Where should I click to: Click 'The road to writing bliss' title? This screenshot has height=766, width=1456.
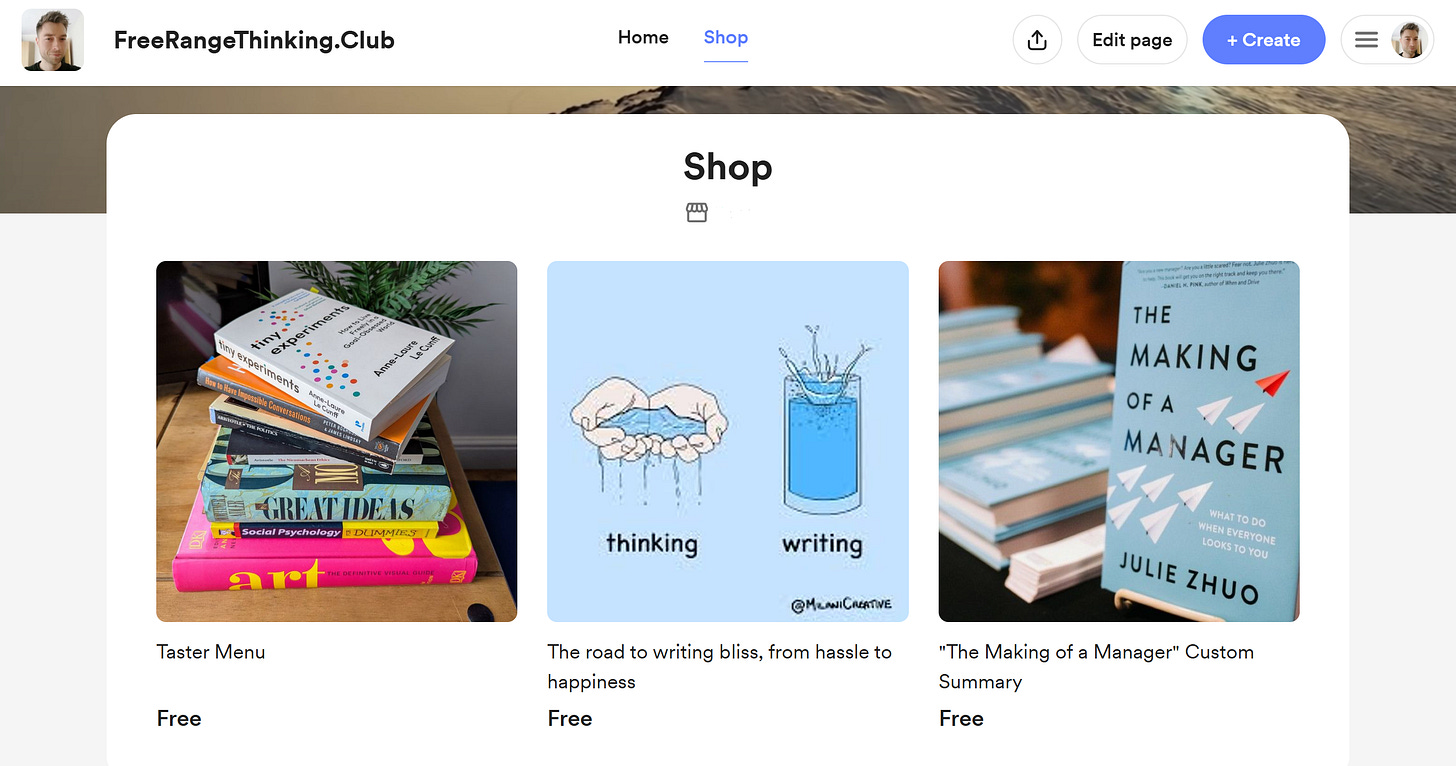pos(720,667)
